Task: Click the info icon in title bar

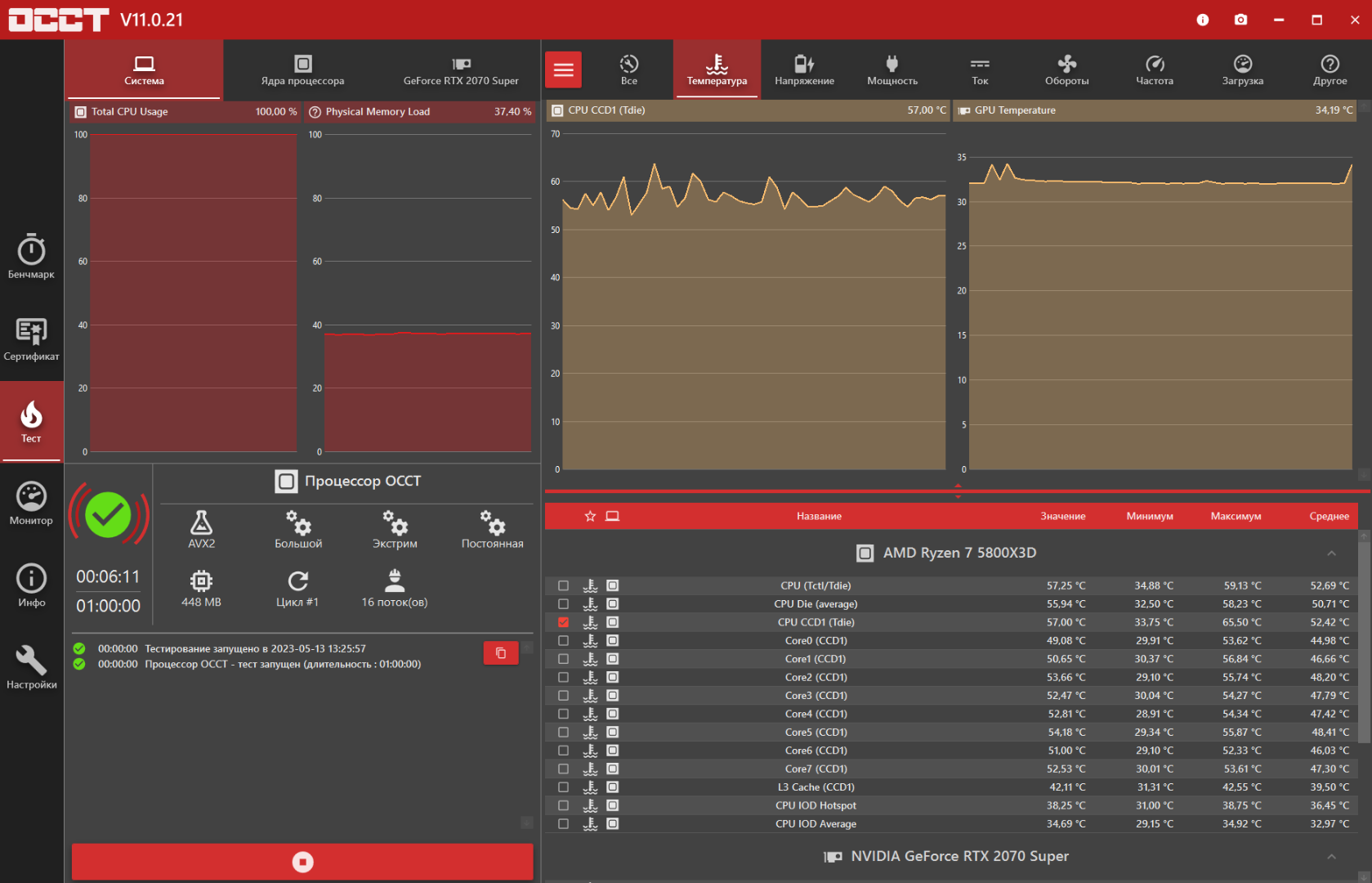Action: [x=1203, y=20]
